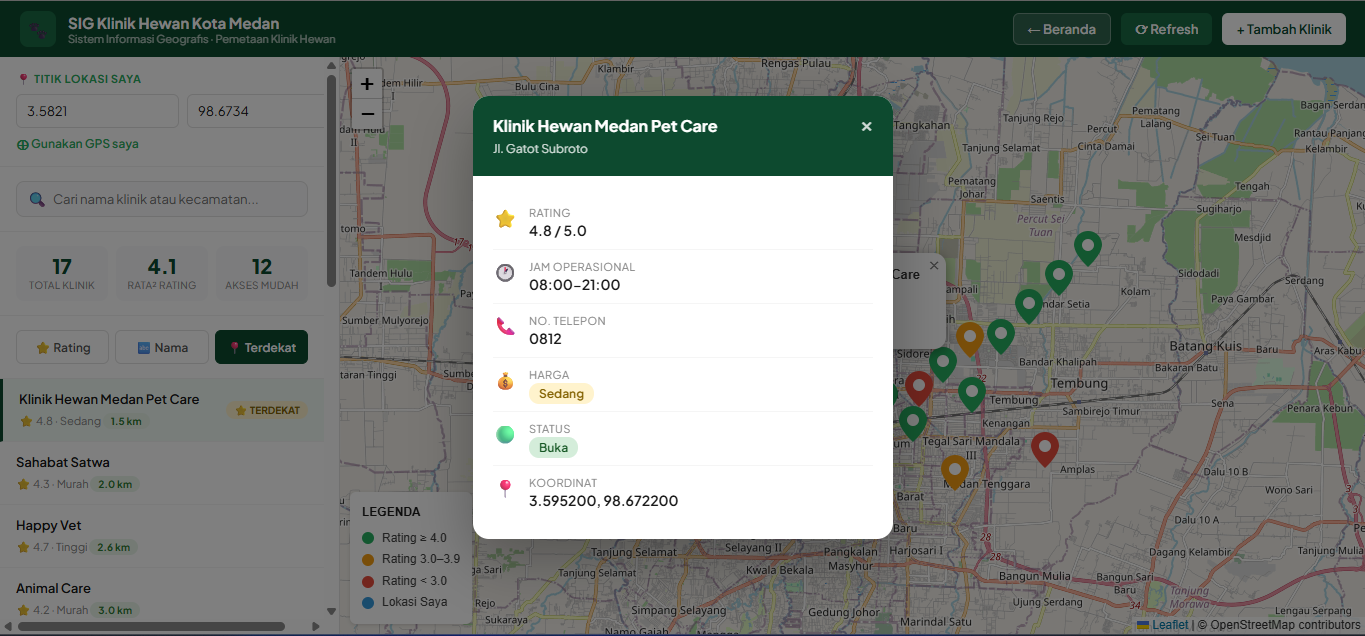This screenshot has width=1365, height=636.
Task: Click the 17 Total Klinik stat card
Action: pos(62,274)
